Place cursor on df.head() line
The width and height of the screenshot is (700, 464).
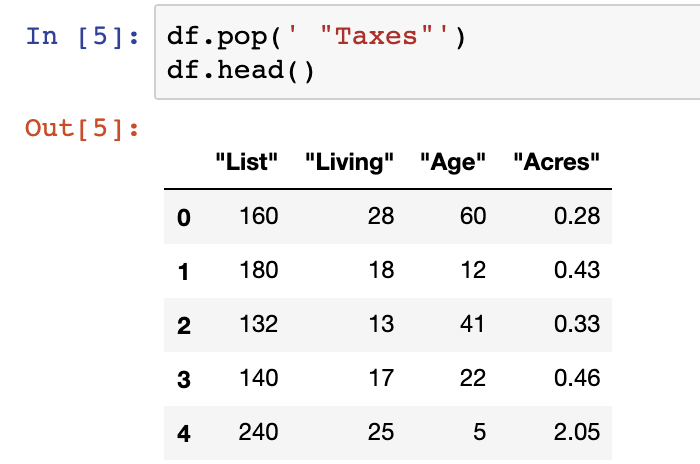[x=241, y=71]
